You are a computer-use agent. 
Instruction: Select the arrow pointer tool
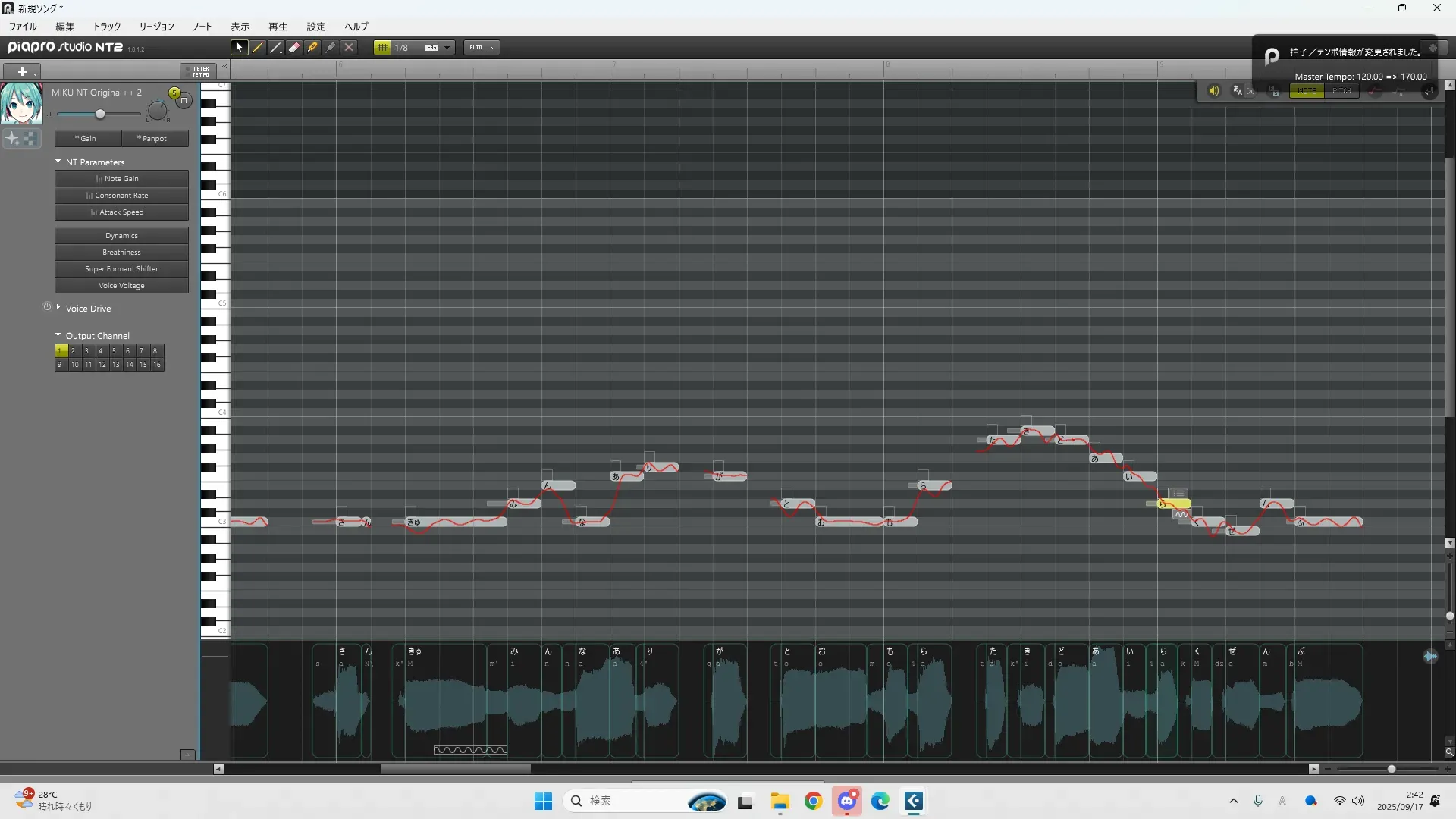tap(239, 47)
